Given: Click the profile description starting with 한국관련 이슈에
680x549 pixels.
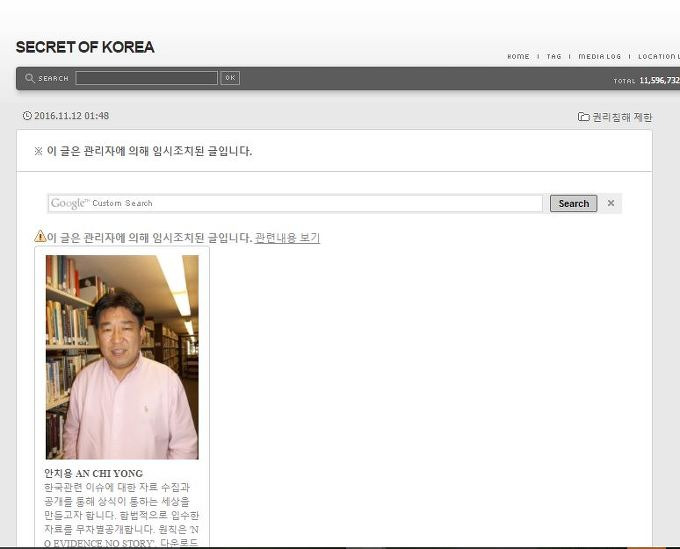Looking at the screenshot, I should (x=121, y=515).
